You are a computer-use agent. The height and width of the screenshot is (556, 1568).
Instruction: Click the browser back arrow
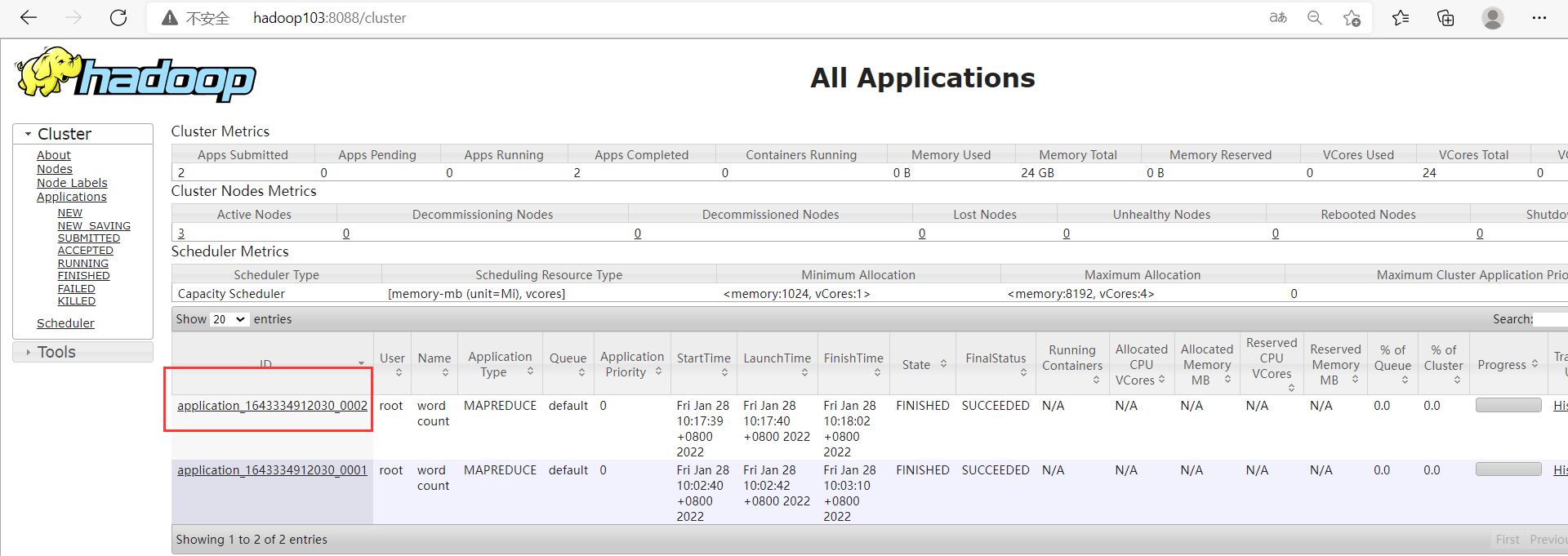pyautogui.click(x=29, y=18)
